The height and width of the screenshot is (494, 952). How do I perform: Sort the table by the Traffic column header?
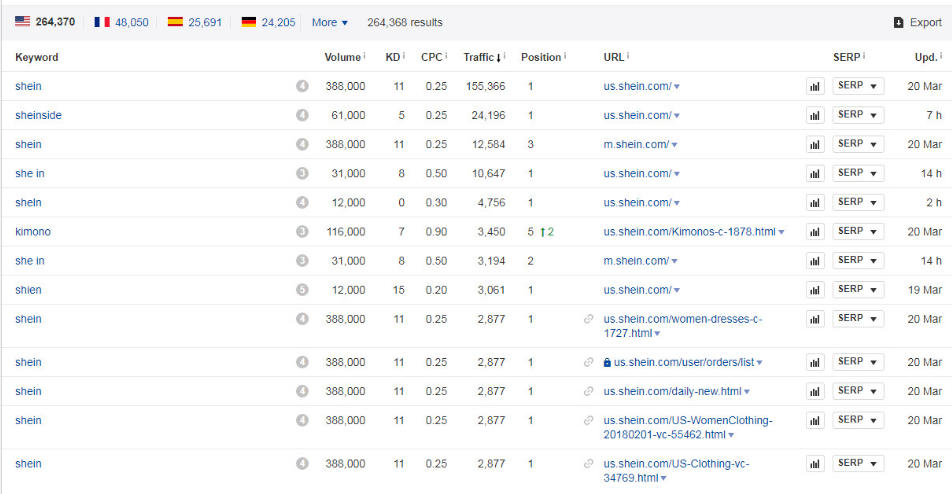pyautogui.click(x=482, y=57)
